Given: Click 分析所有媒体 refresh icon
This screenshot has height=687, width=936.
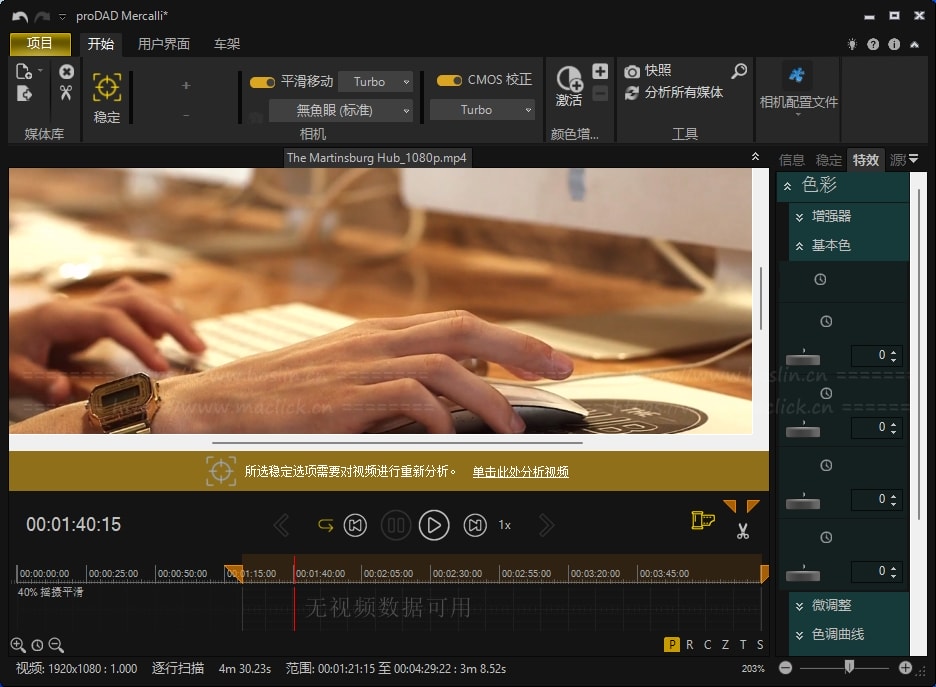Looking at the screenshot, I should tap(632, 93).
